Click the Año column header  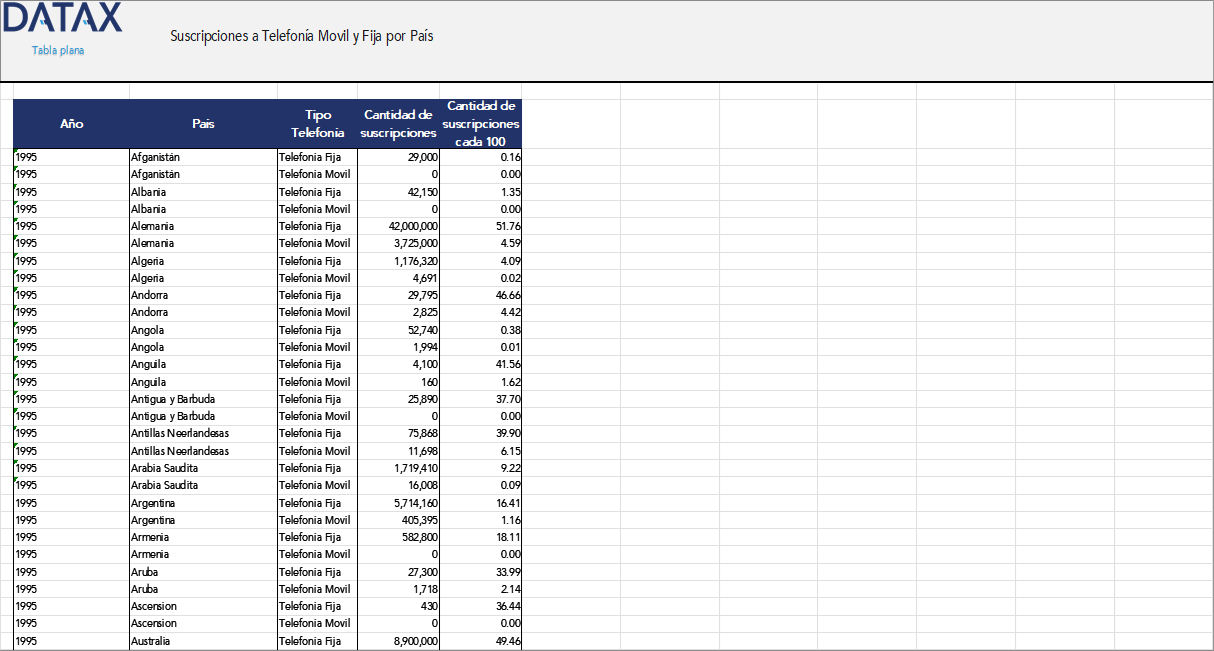click(71, 124)
